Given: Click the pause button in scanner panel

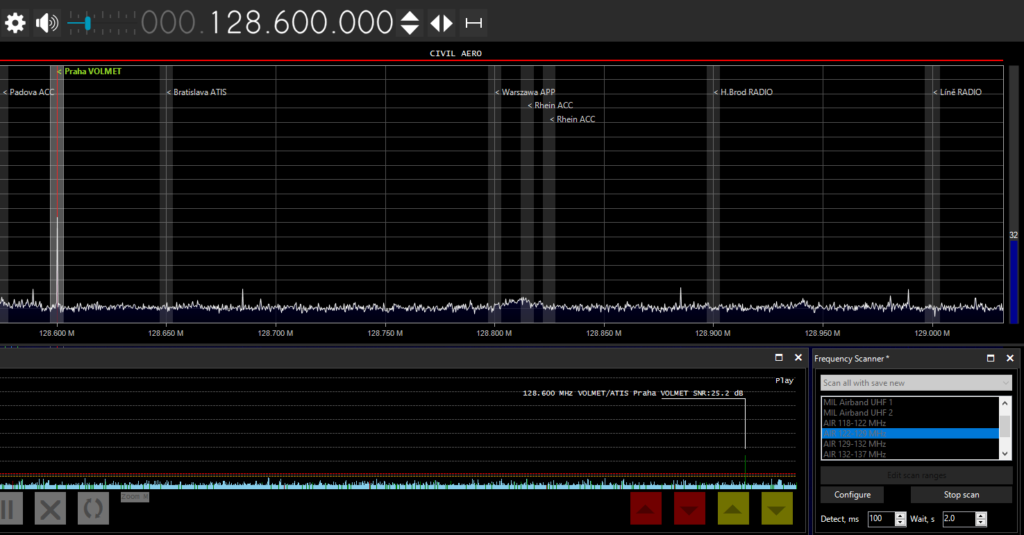Looking at the screenshot, I should 10,509.
